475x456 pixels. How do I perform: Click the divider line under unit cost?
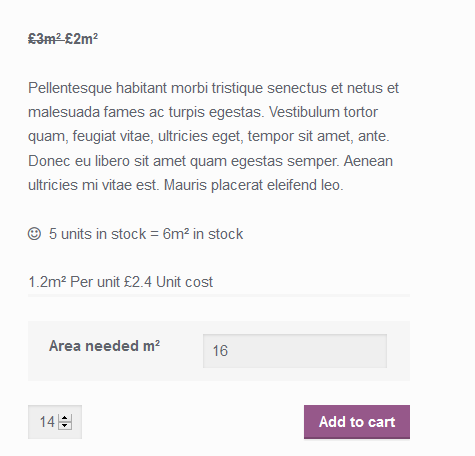(219, 295)
